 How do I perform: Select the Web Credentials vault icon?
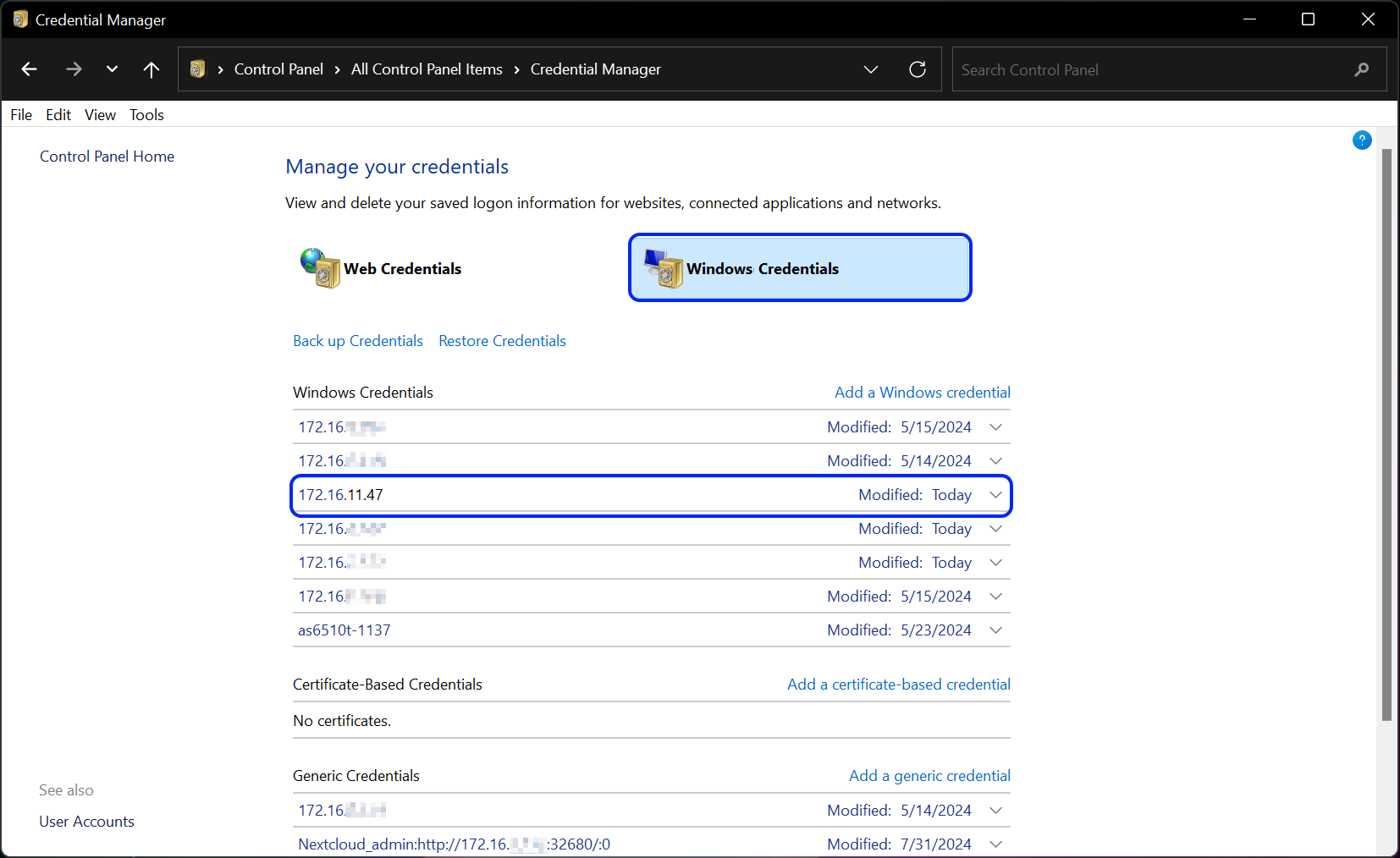coord(319,267)
